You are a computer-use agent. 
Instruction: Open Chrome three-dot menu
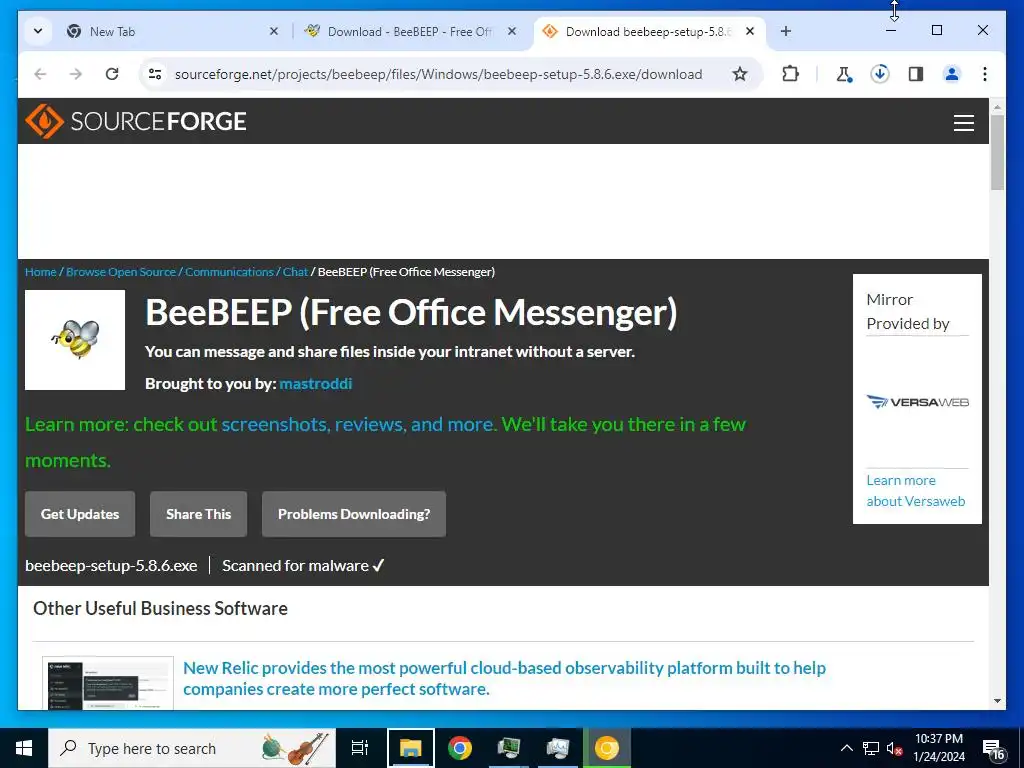(x=985, y=74)
